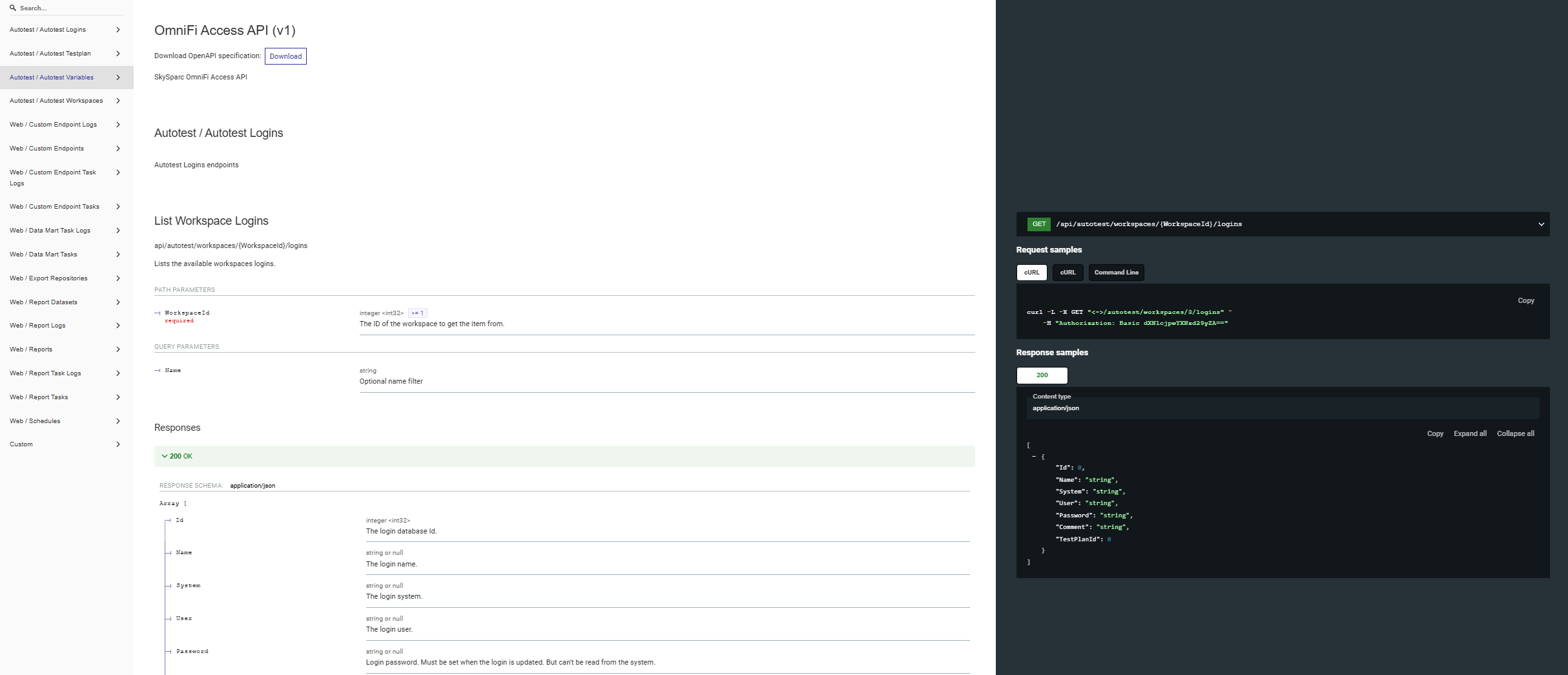
Task: Expand Web / Report Tasks chevron
Action: 118,397
